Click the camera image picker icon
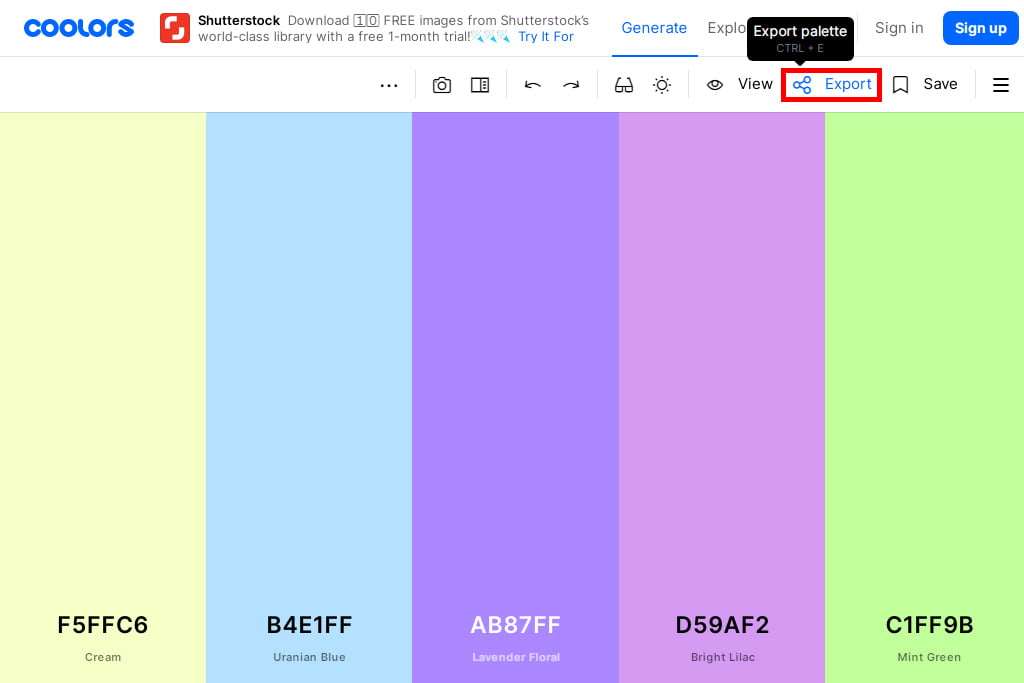The width and height of the screenshot is (1024, 683). coord(442,85)
